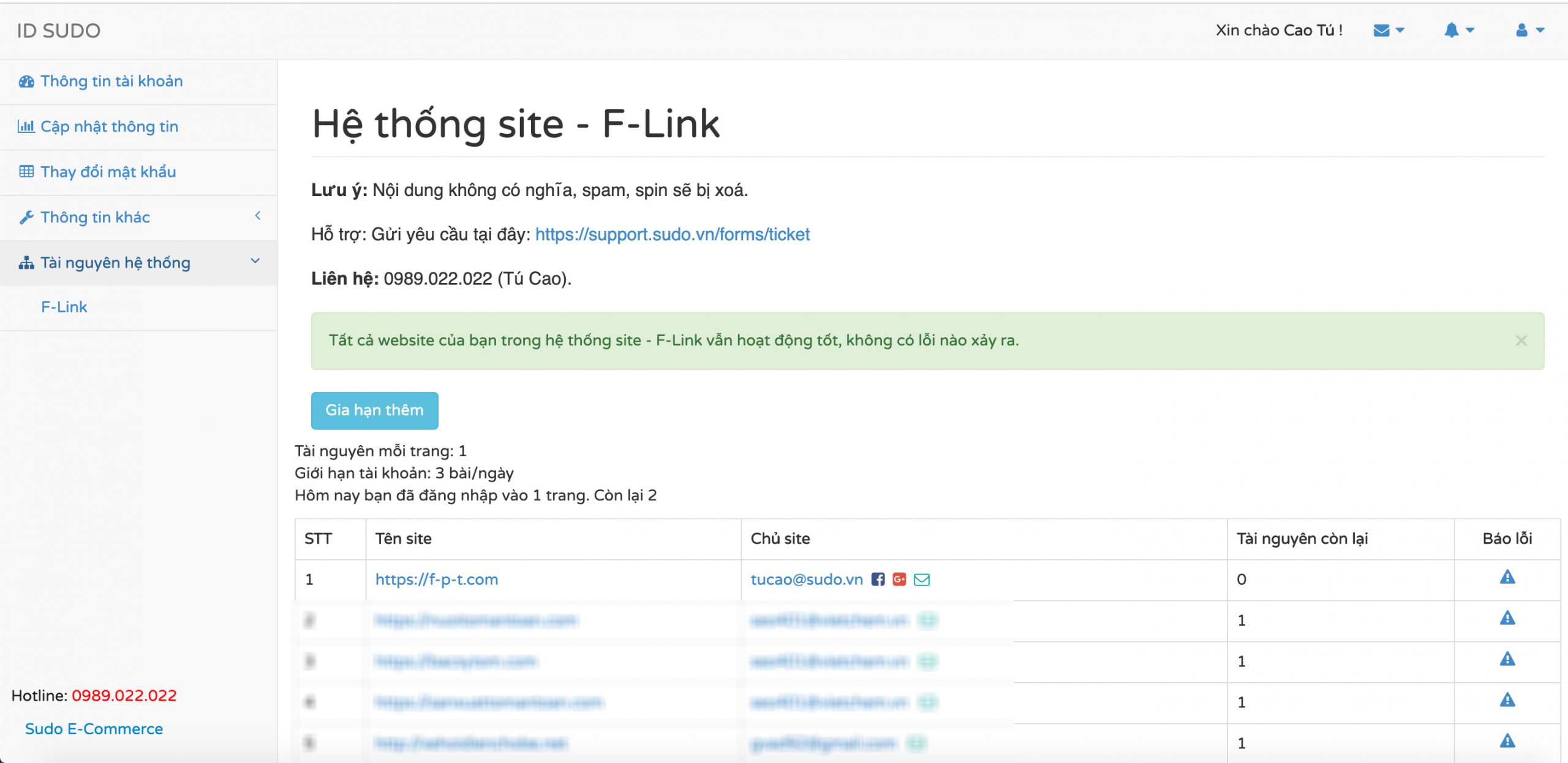The image size is (1568, 763).
Task: Click envelope icon next to tucao@sudo.vn
Action: click(x=921, y=579)
